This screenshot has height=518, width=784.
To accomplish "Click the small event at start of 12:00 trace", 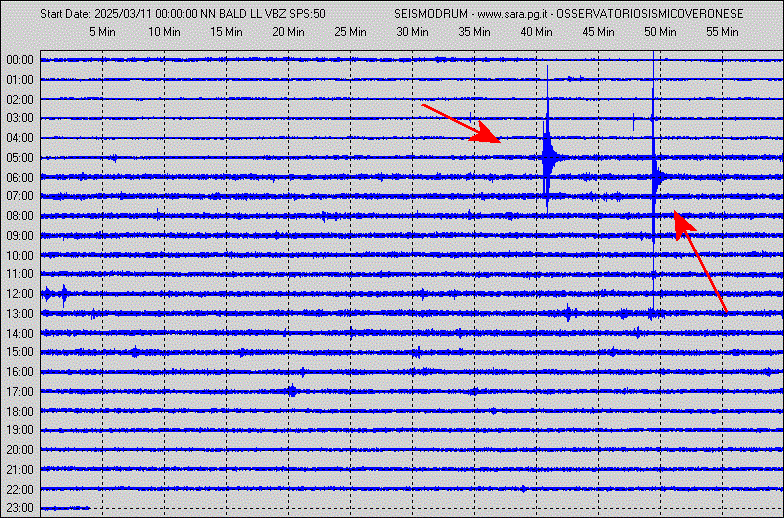I will pos(55,294).
